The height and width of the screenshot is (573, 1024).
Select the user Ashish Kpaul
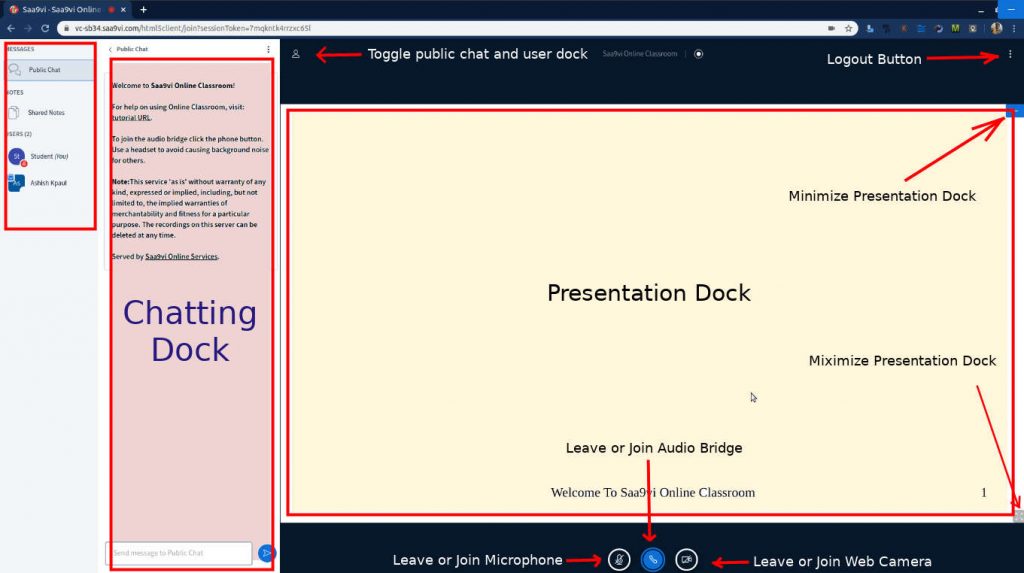[47, 183]
